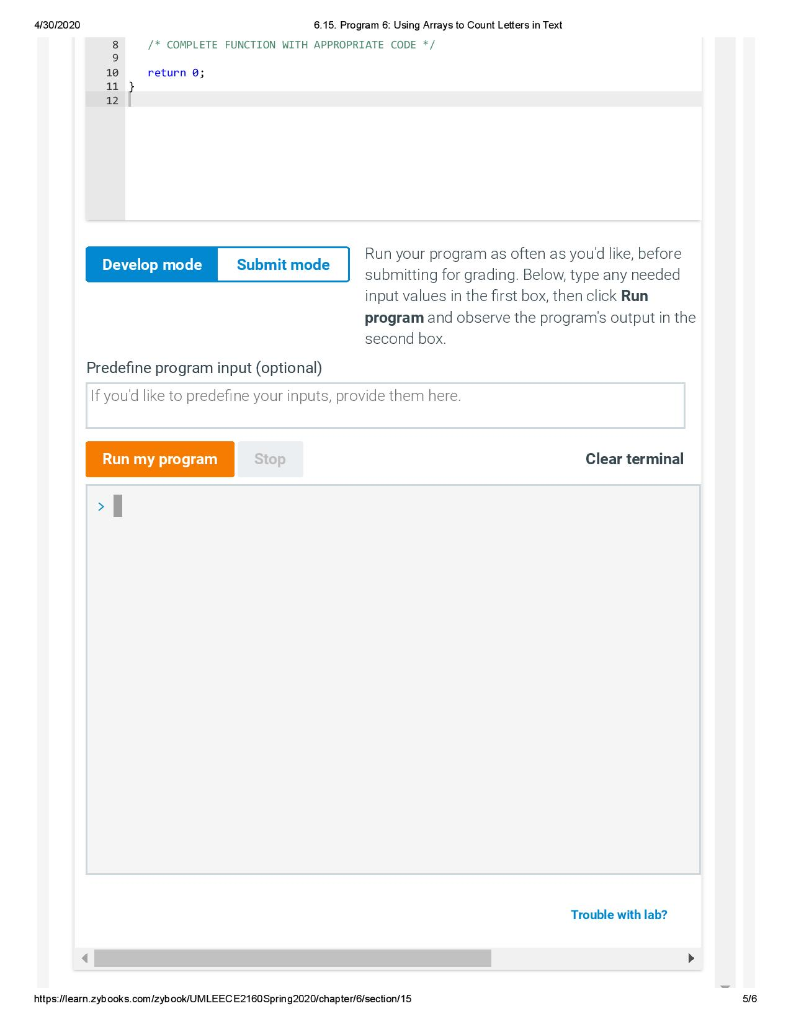Click inside the terminal output area

[x=393, y=678]
